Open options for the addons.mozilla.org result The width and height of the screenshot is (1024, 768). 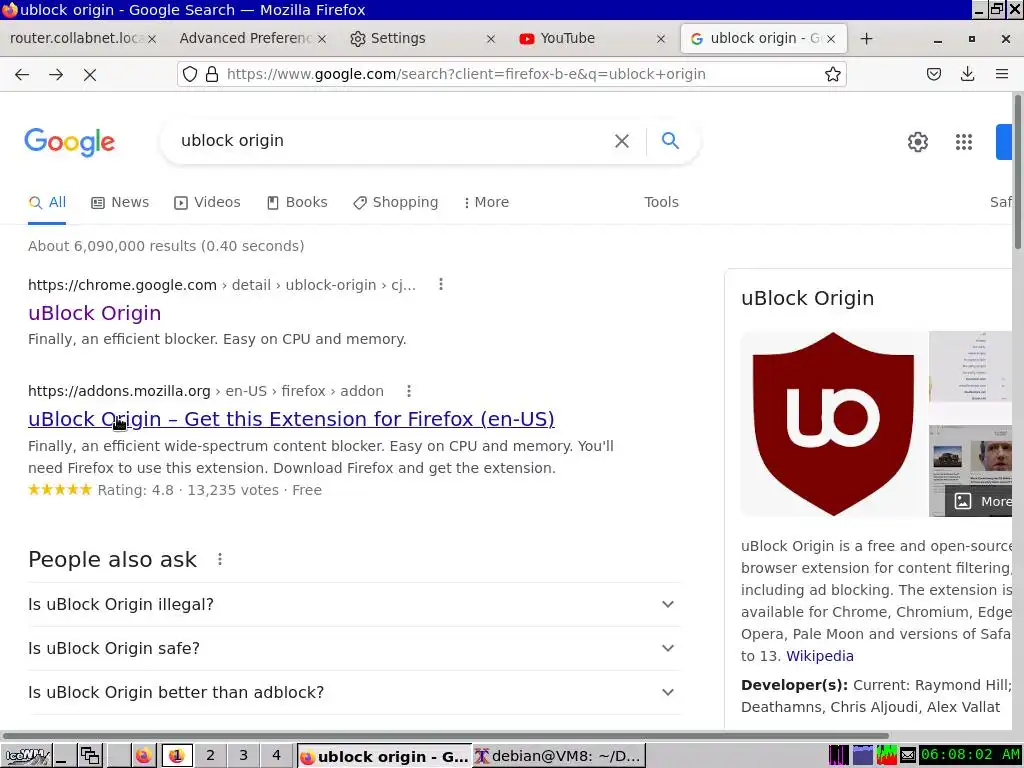coord(409,391)
